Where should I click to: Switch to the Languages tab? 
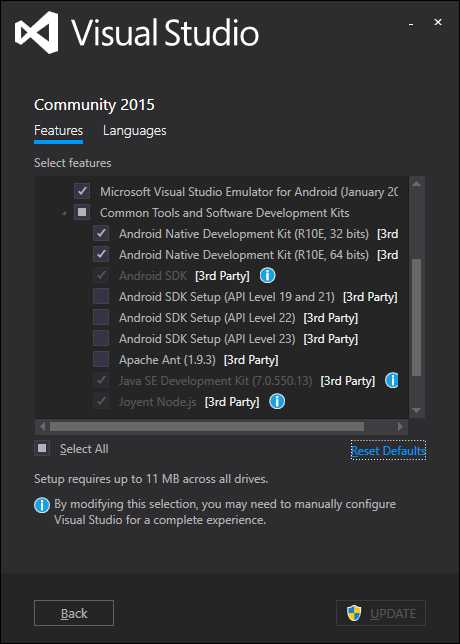[135, 131]
